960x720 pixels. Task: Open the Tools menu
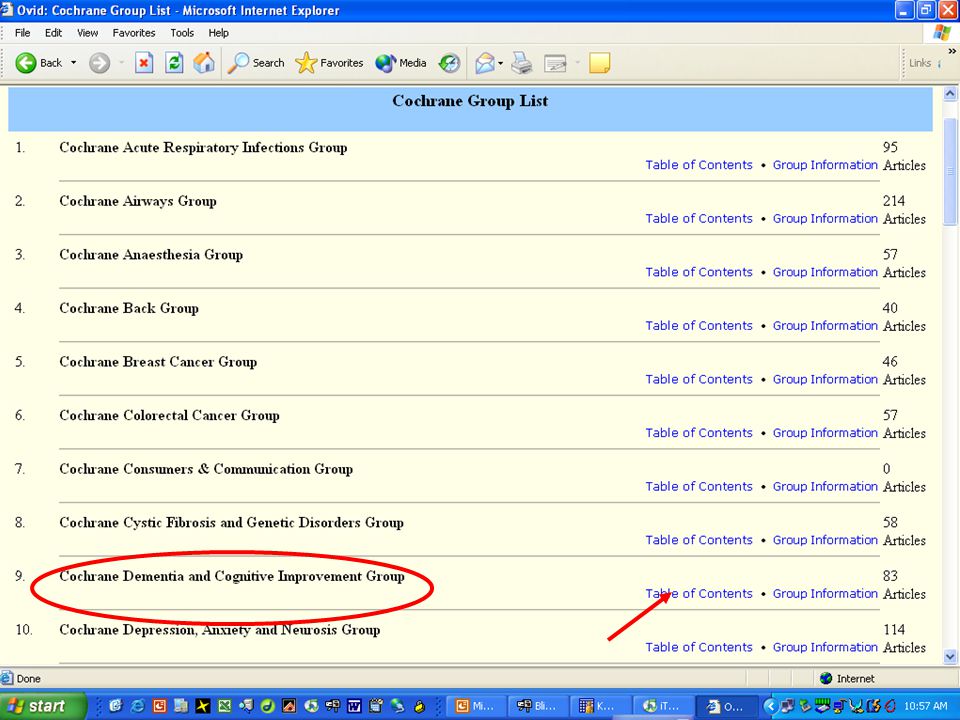tap(182, 33)
